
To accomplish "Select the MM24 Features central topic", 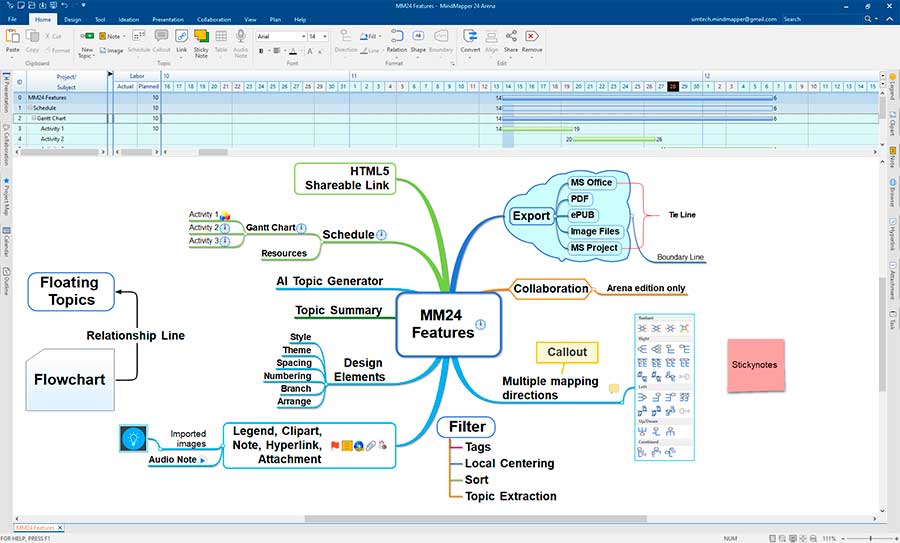I will coord(443,325).
